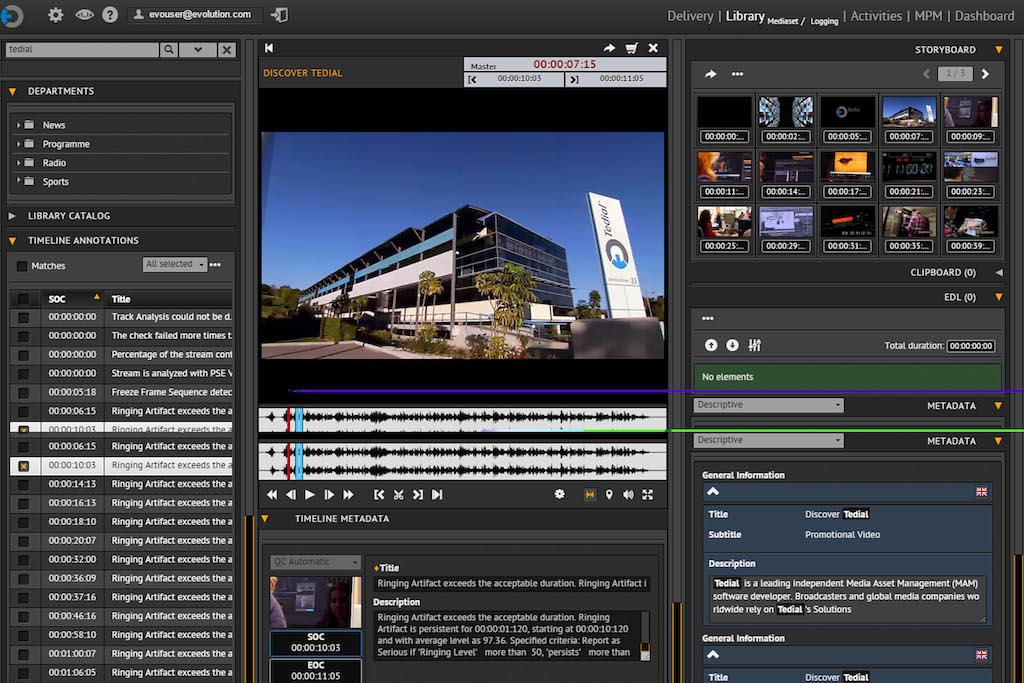Run the search with the magnifier button
The width and height of the screenshot is (1024, 683).
point(168,50)
